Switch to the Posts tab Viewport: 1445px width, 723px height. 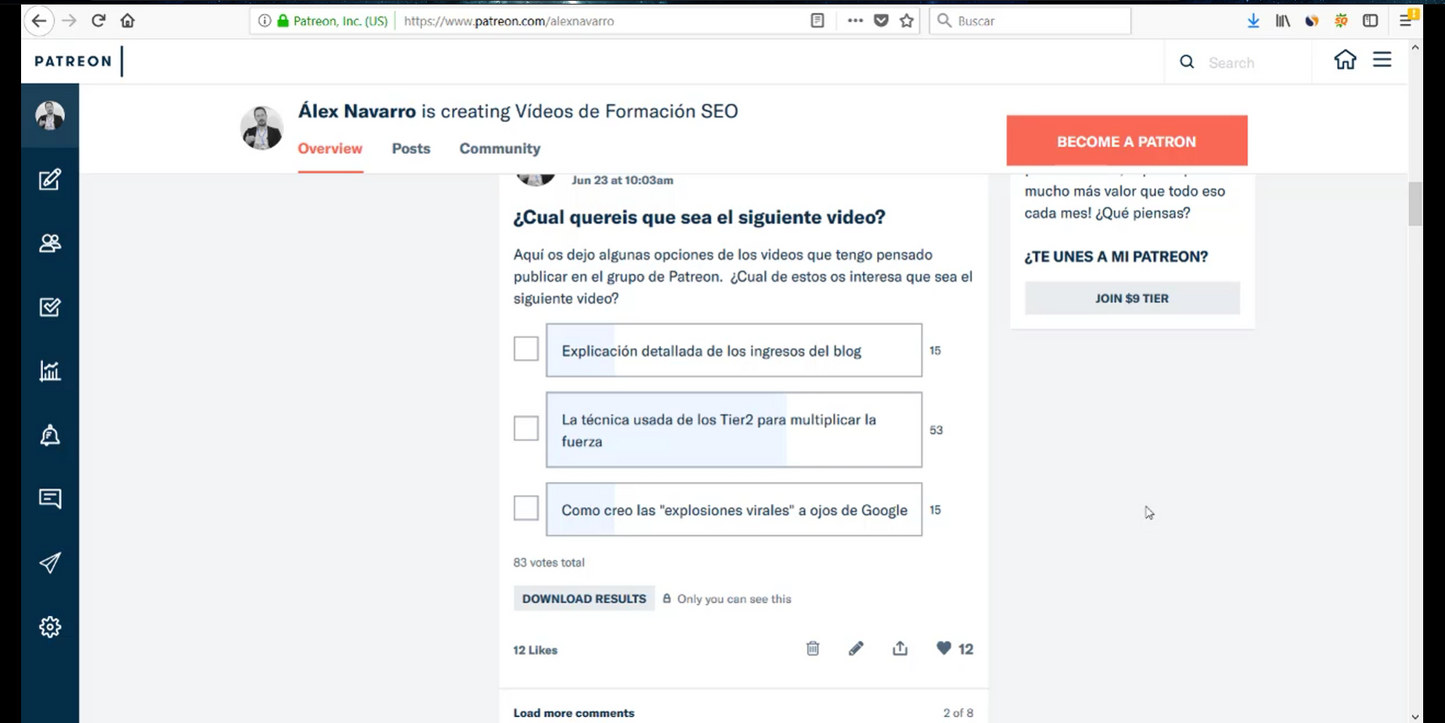(410, 148)
